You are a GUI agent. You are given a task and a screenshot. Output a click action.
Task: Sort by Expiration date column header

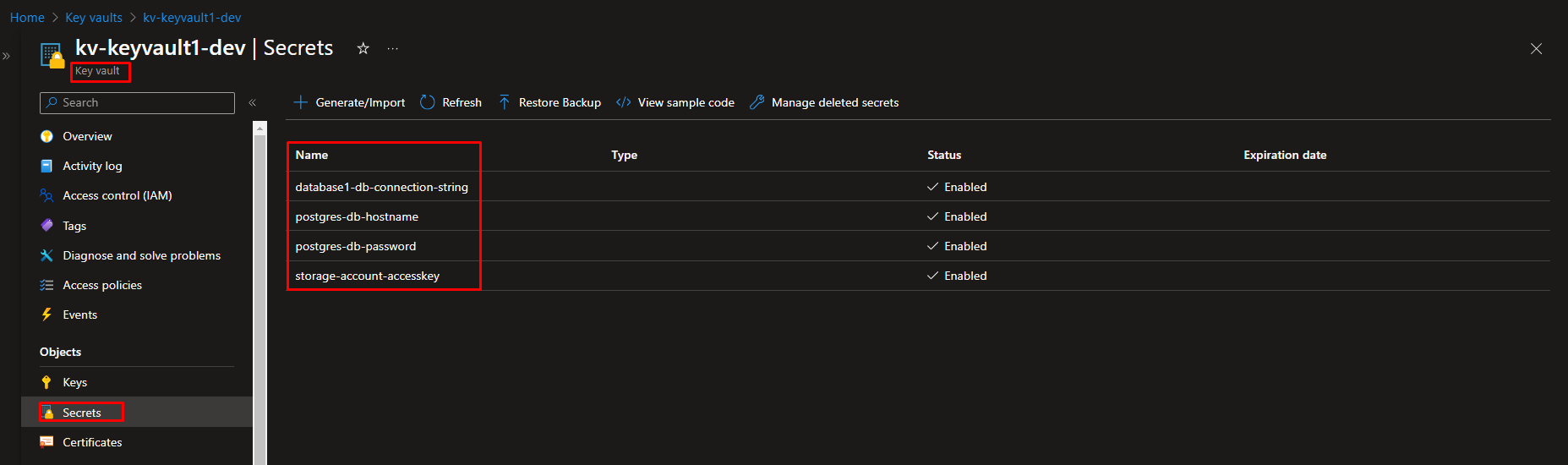click(1285, 155)
